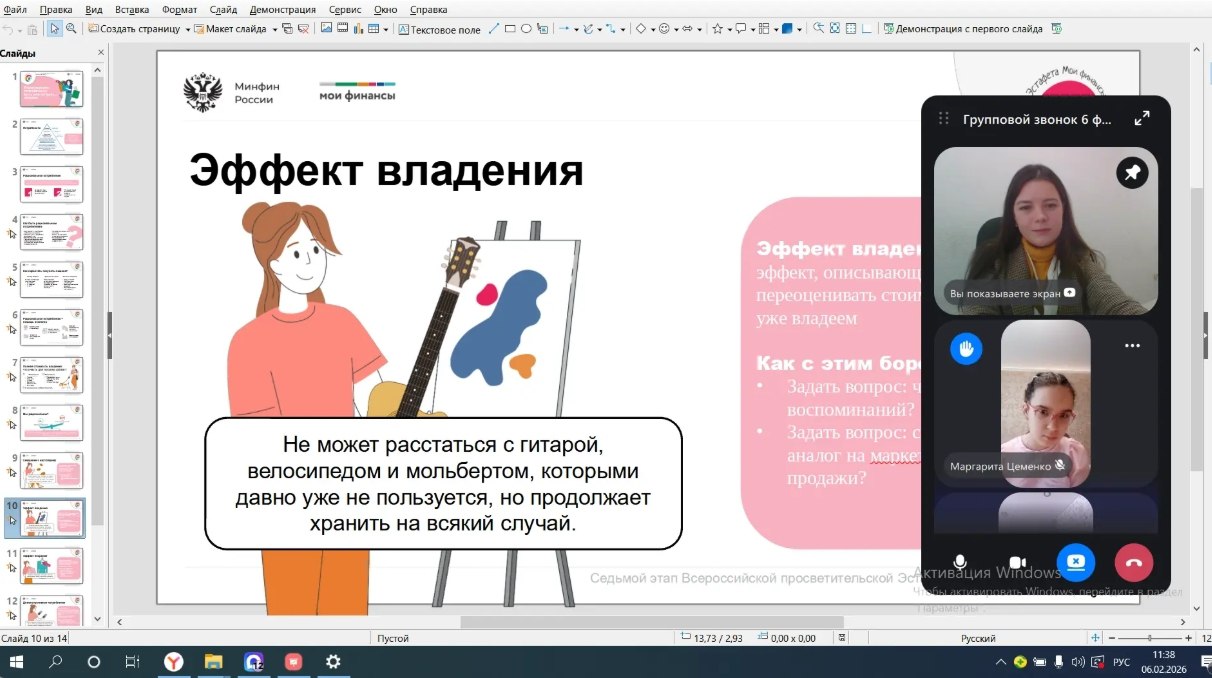Viewport: 1212px width, 678px height.
Task: Pin the presenter's video with pin icon
Action: pyautogui.click(x=1132, y=173)
